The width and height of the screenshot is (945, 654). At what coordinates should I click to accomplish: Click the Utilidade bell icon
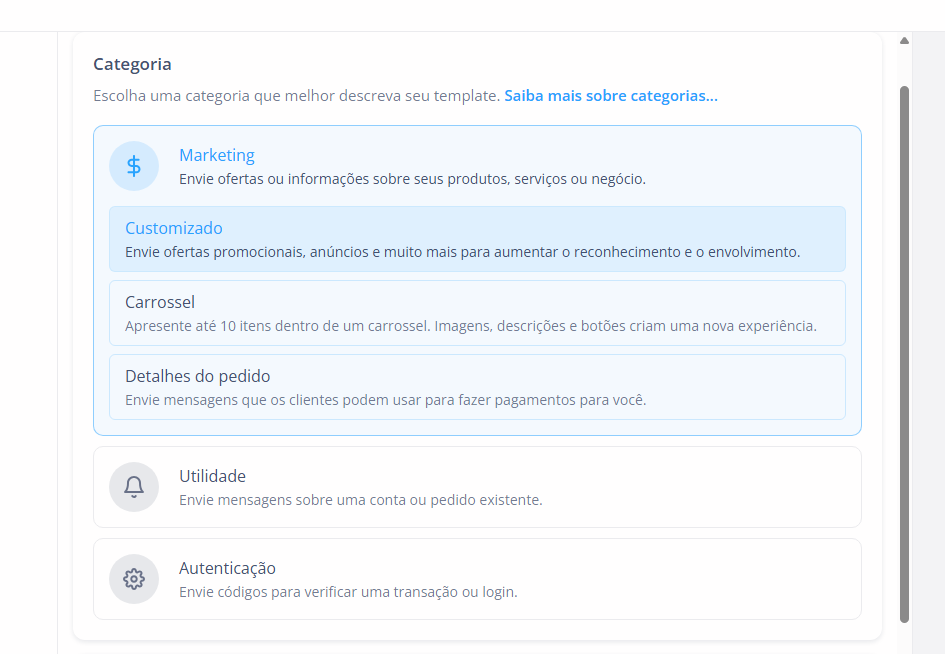pyautogui.click(x=134, y=487)
